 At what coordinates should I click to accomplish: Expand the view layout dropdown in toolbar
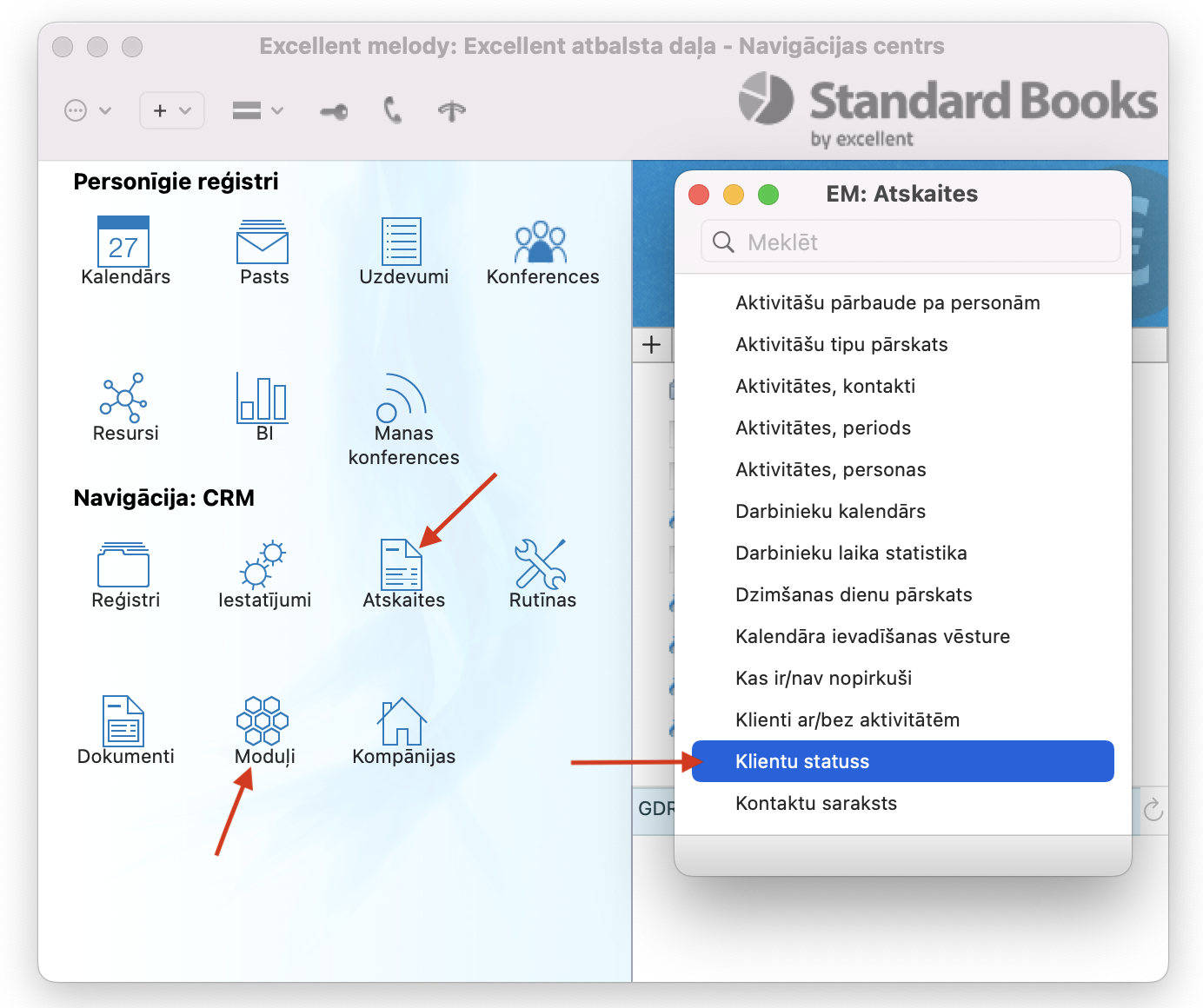point(258,110)
